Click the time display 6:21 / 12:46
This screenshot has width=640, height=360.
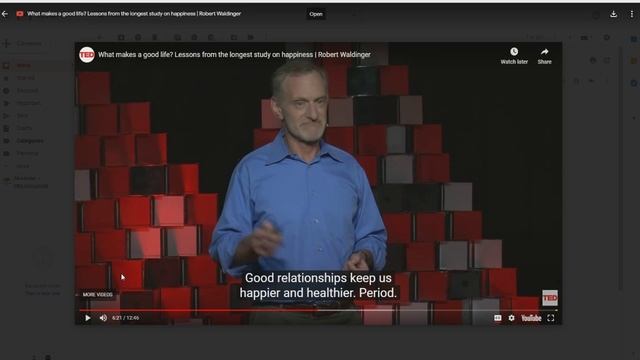pos(125,318)
